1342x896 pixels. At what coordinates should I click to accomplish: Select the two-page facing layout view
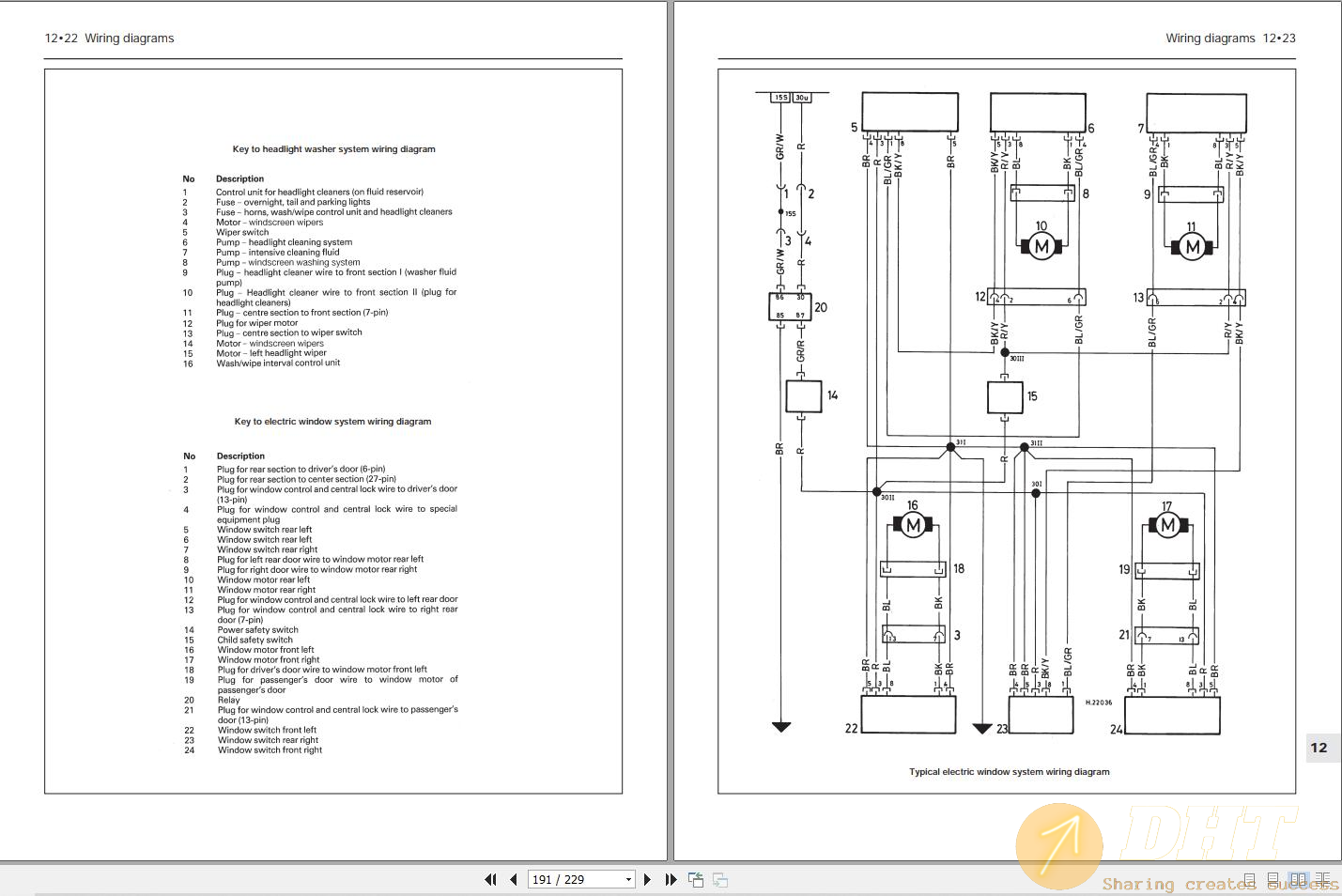[1298, 880]
